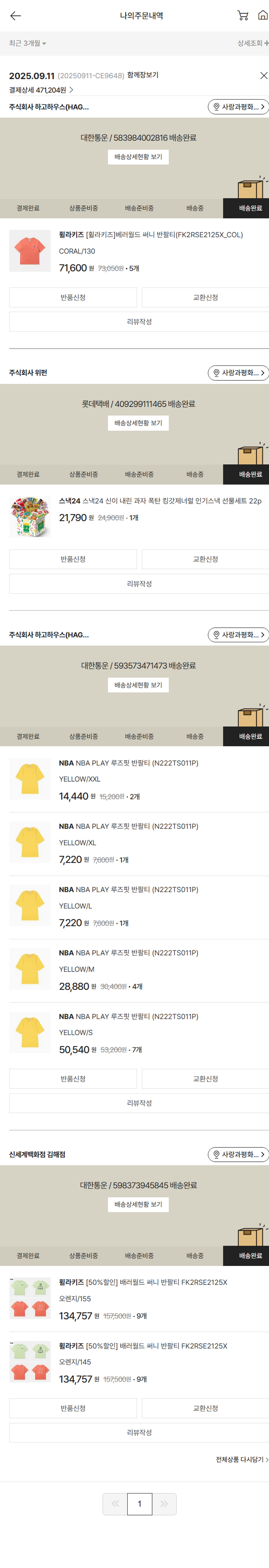Select the 배송완료 status tab of first order
269x1568 pixels.
250,208
